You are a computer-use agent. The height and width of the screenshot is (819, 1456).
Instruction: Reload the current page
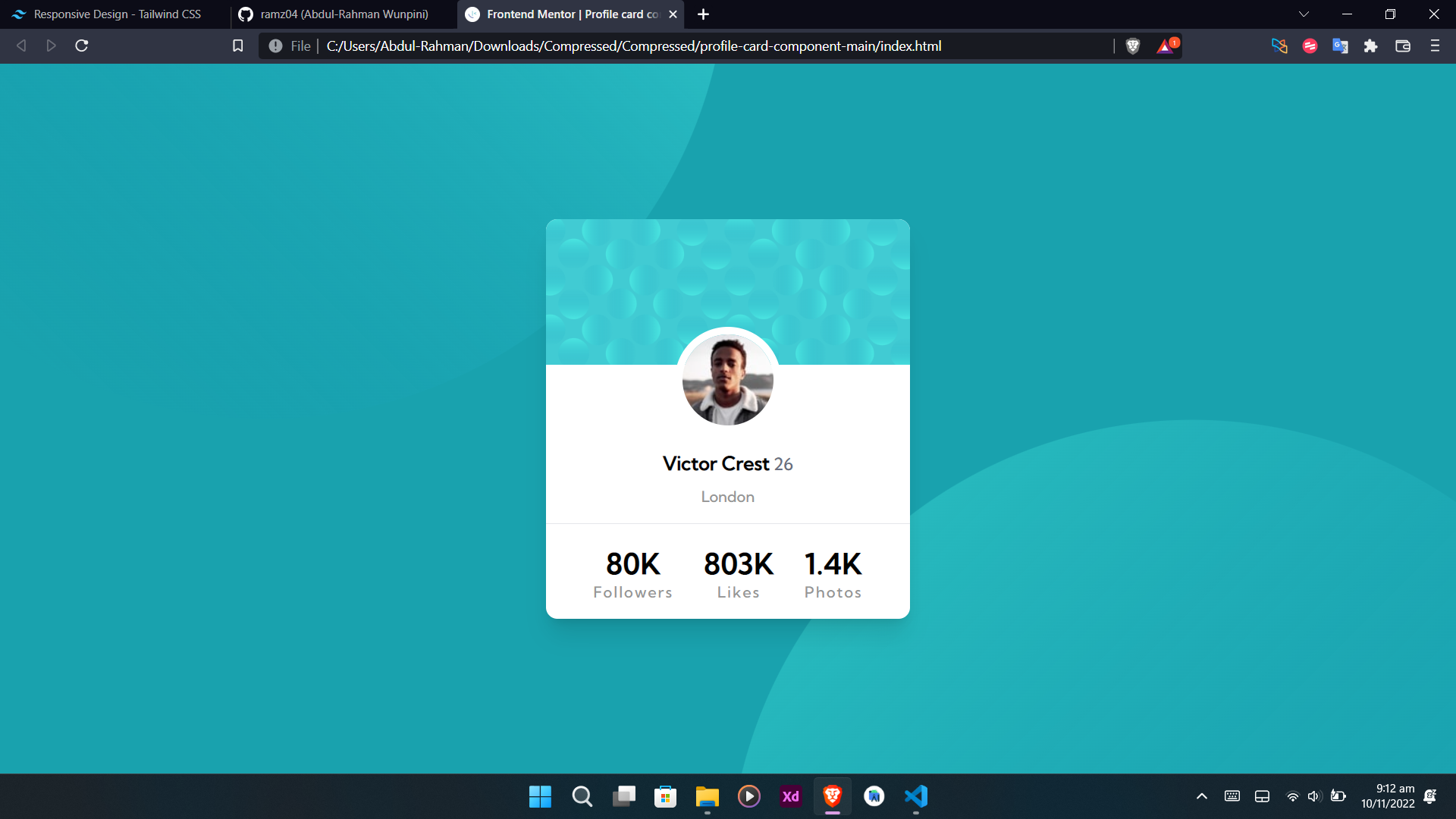pyautogui.click(x=81, y=45)
